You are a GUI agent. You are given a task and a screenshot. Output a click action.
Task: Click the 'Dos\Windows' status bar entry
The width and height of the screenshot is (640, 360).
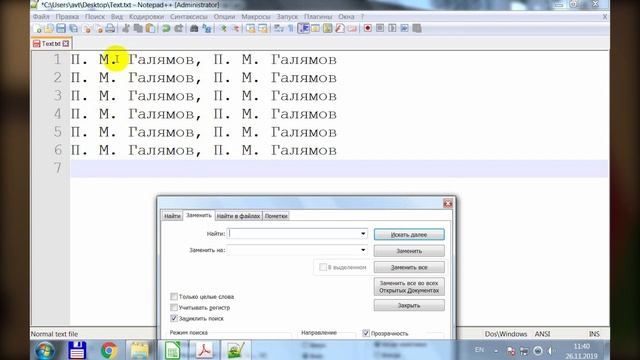(506, 334)
